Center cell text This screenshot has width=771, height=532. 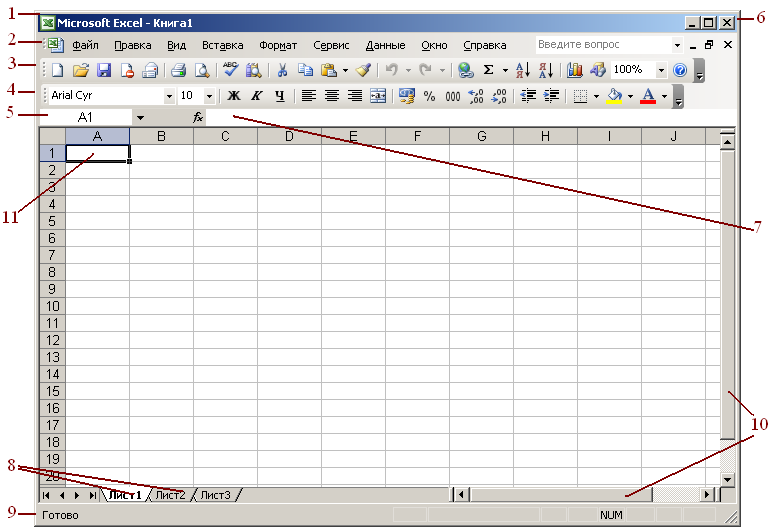click(x=332, y=96)
